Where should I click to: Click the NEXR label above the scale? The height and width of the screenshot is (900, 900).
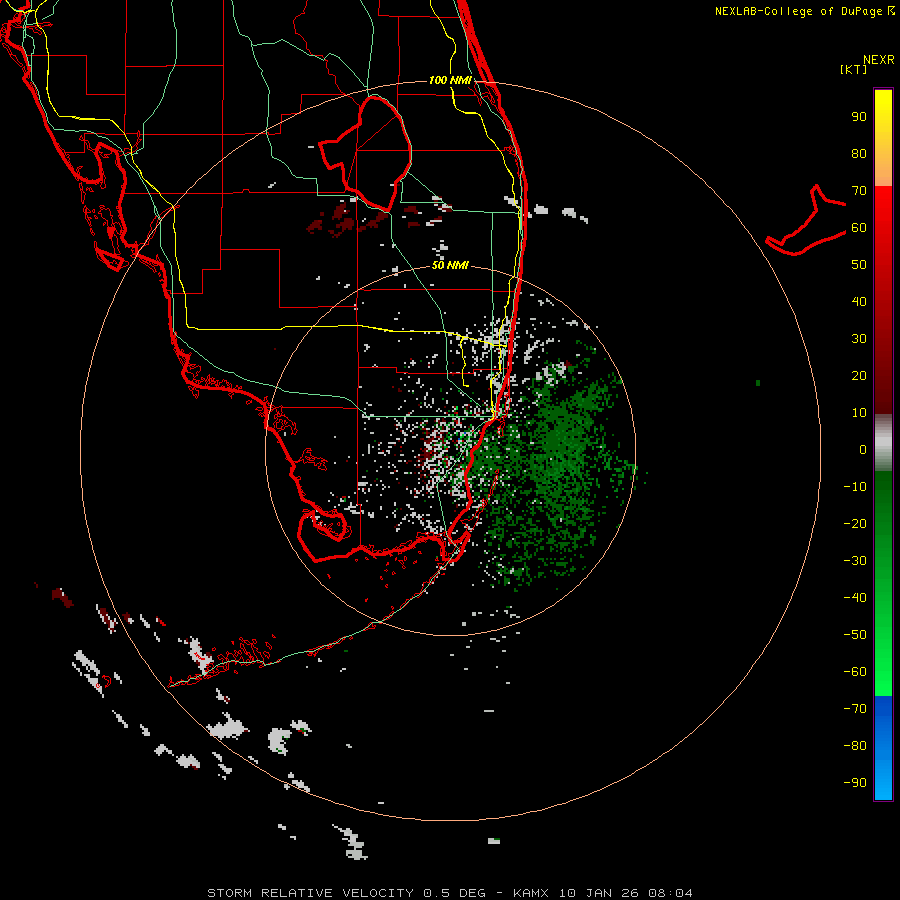coord(879,60)
